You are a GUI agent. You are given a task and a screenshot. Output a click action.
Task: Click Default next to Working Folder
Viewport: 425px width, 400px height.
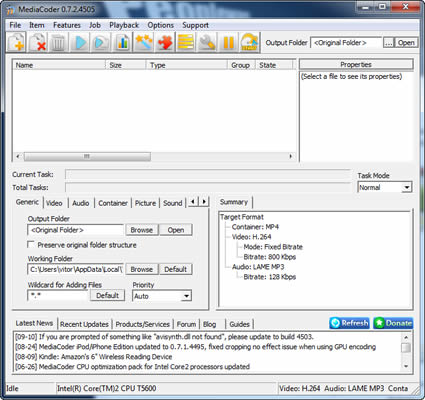pos(176,269)
